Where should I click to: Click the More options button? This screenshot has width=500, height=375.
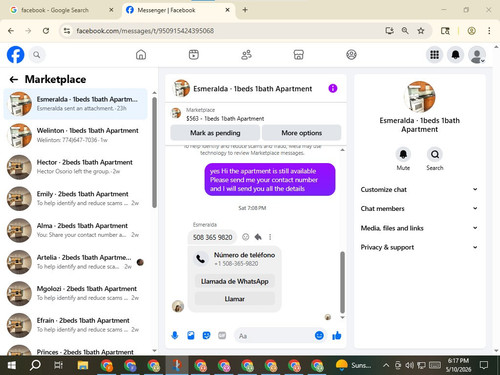tap(301, 133)
